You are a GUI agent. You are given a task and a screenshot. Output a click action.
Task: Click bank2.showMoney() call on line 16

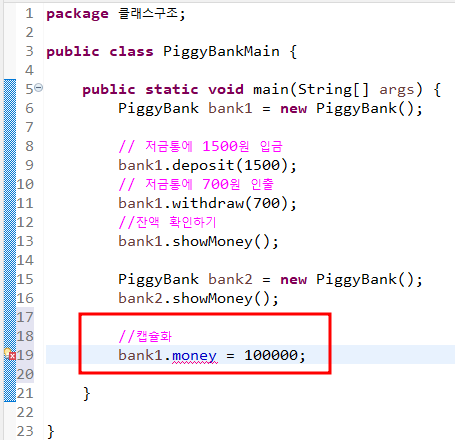pyautogui.click(x=198, y=298)
